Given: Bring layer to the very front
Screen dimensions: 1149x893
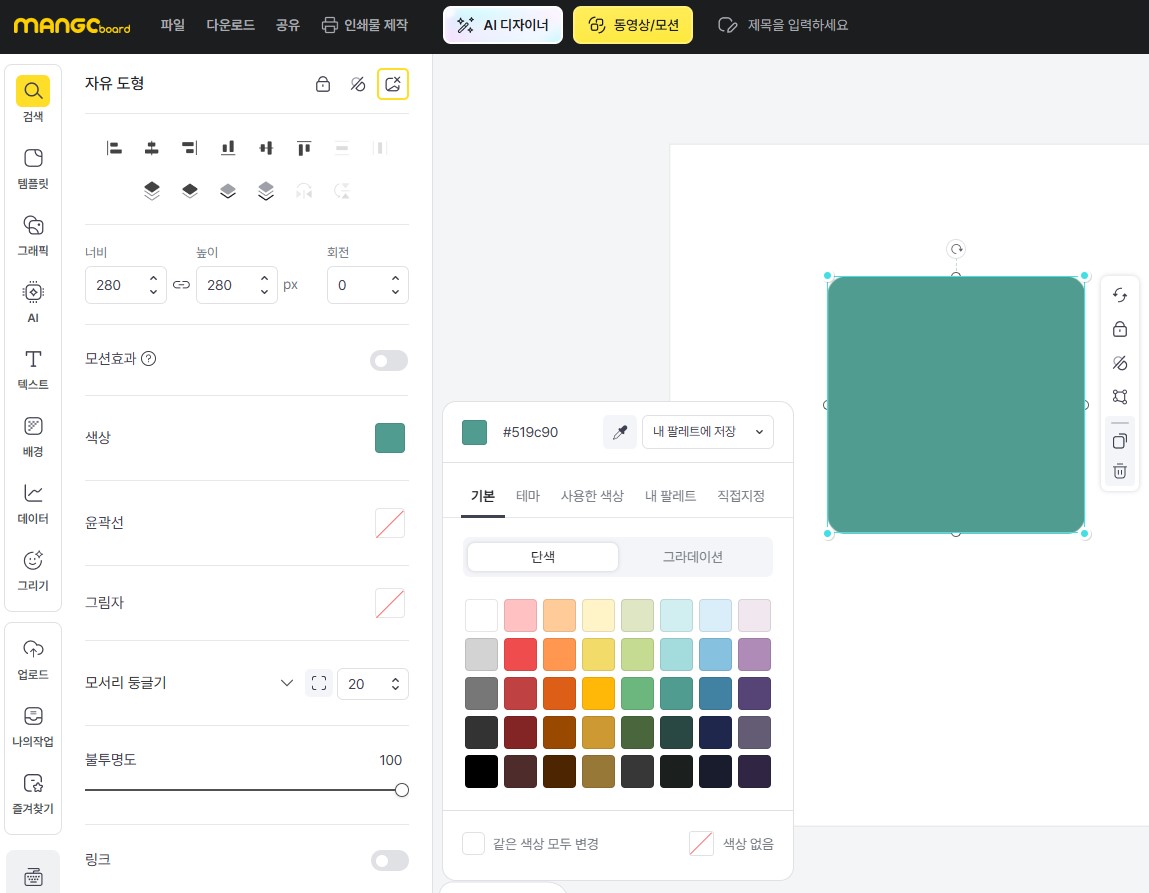Looking at the screenshot, I should coord(152,190).
